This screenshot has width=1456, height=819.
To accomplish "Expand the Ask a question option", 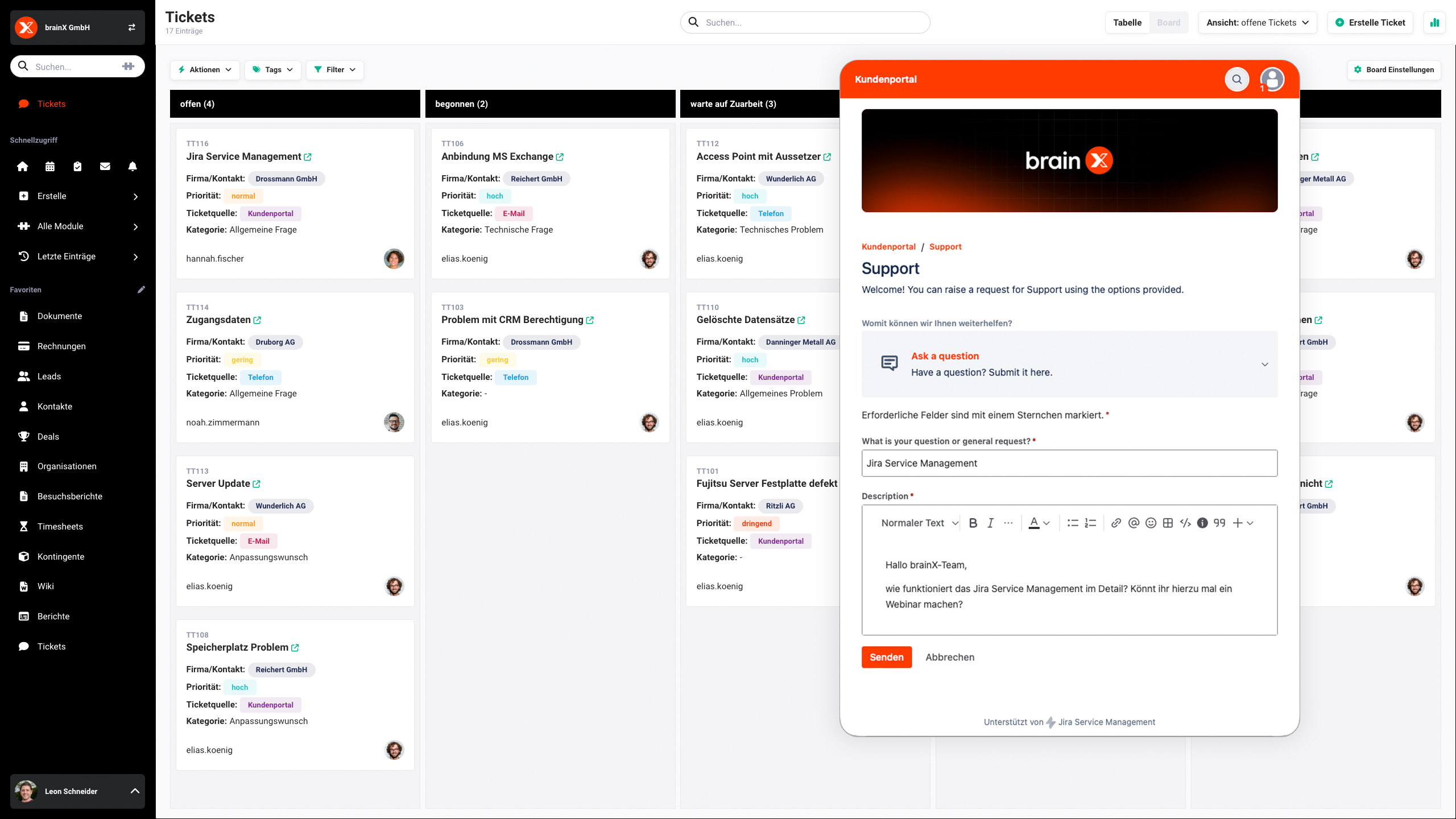I will click(1265, 364).
